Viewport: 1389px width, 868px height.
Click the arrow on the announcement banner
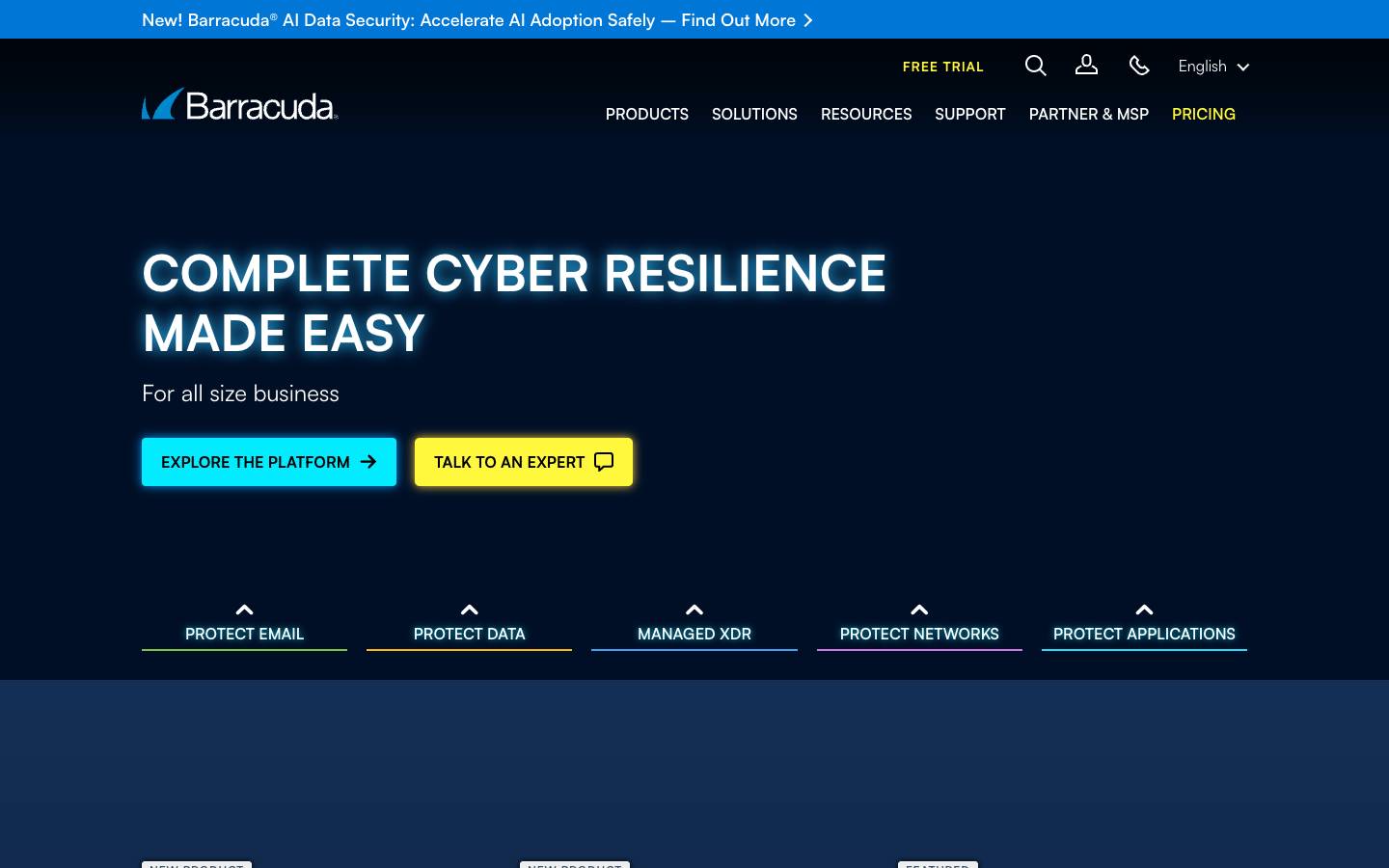pyautogui.click(x=808, y=20)
